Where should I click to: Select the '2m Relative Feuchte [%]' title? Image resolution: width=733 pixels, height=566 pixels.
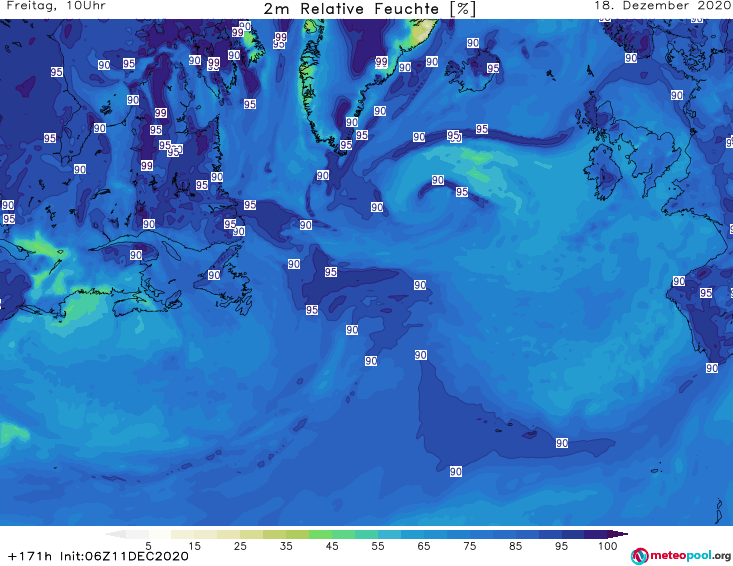point(370,9)
